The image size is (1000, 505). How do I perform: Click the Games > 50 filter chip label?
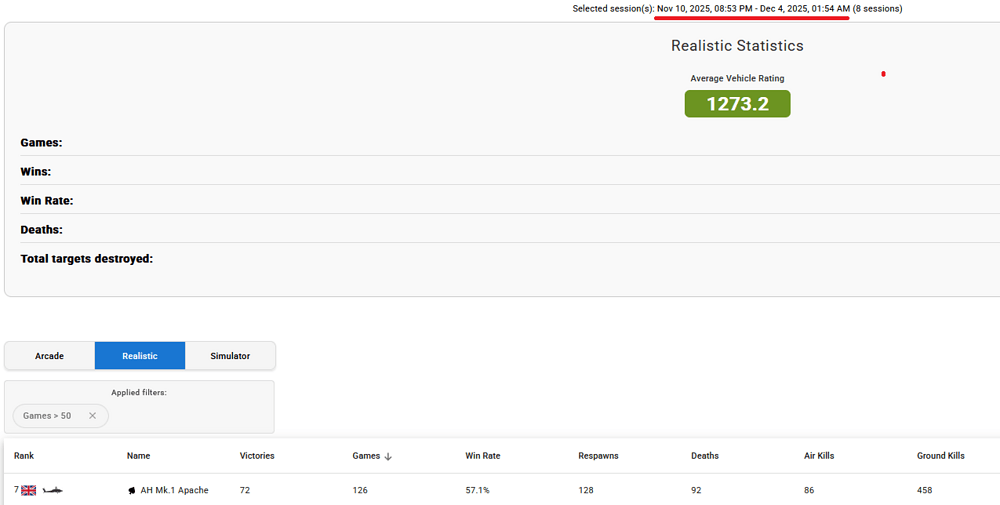click(47, 416)
